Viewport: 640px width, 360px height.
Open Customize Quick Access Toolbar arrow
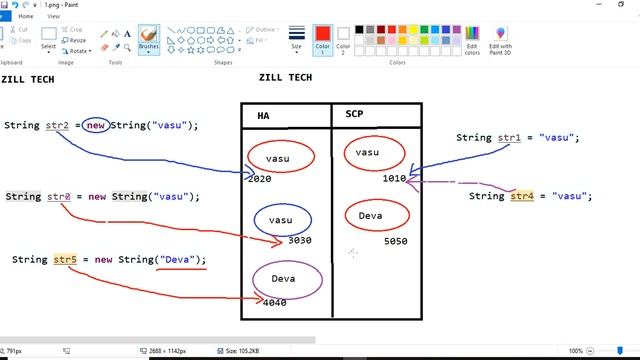[x=35, y=5]
